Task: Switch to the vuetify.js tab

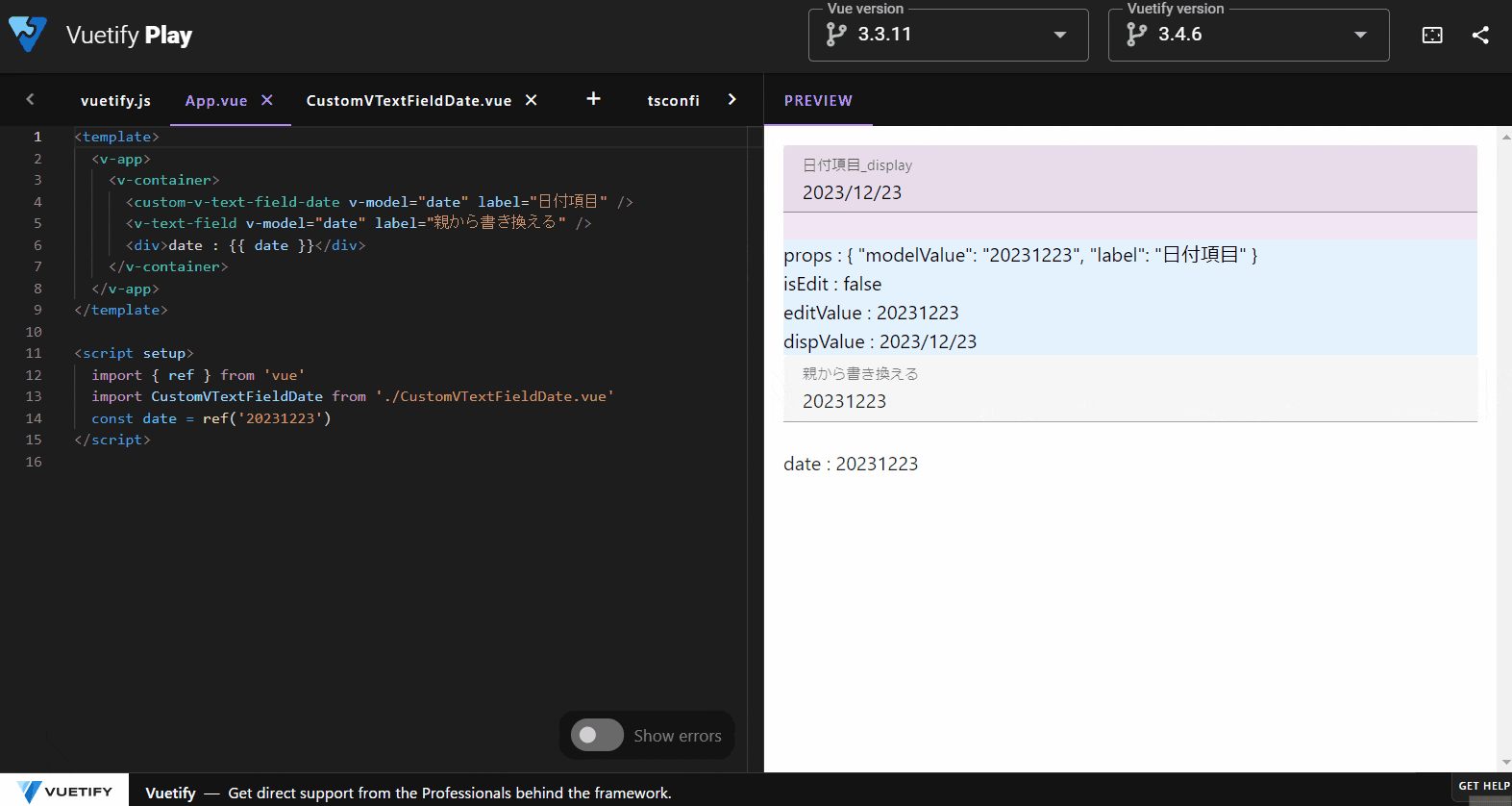Action: [x=115, y=100]
